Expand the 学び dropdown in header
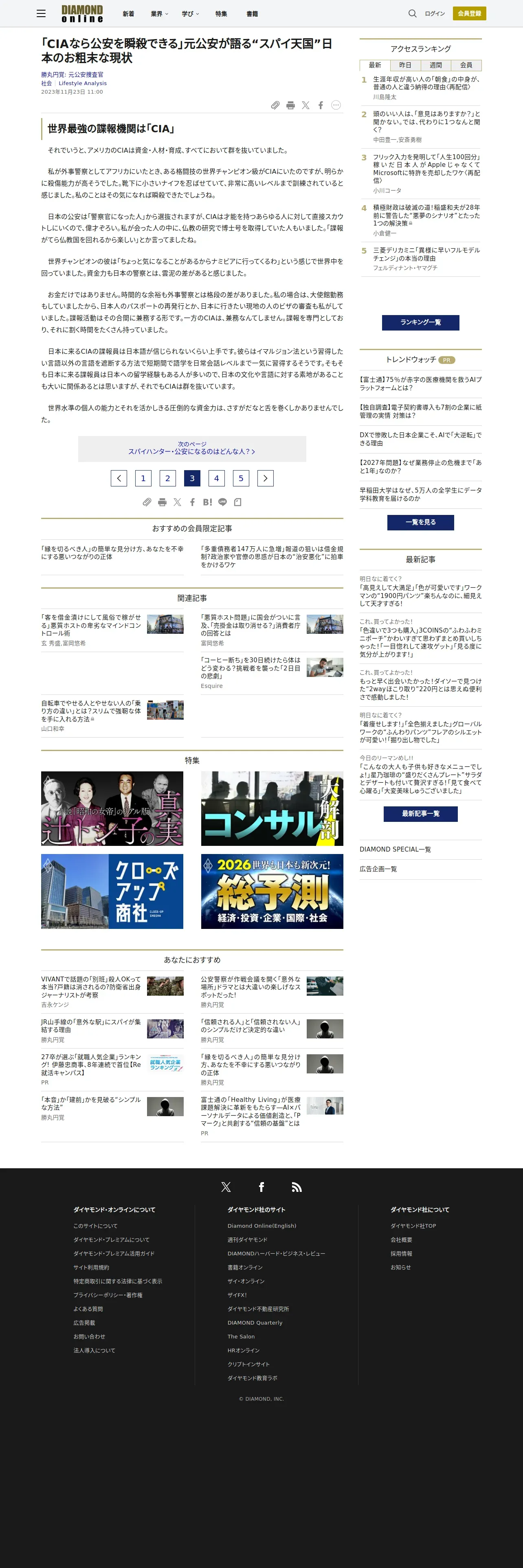Screen dimensions: 523x1568 (x=191, y=13)
